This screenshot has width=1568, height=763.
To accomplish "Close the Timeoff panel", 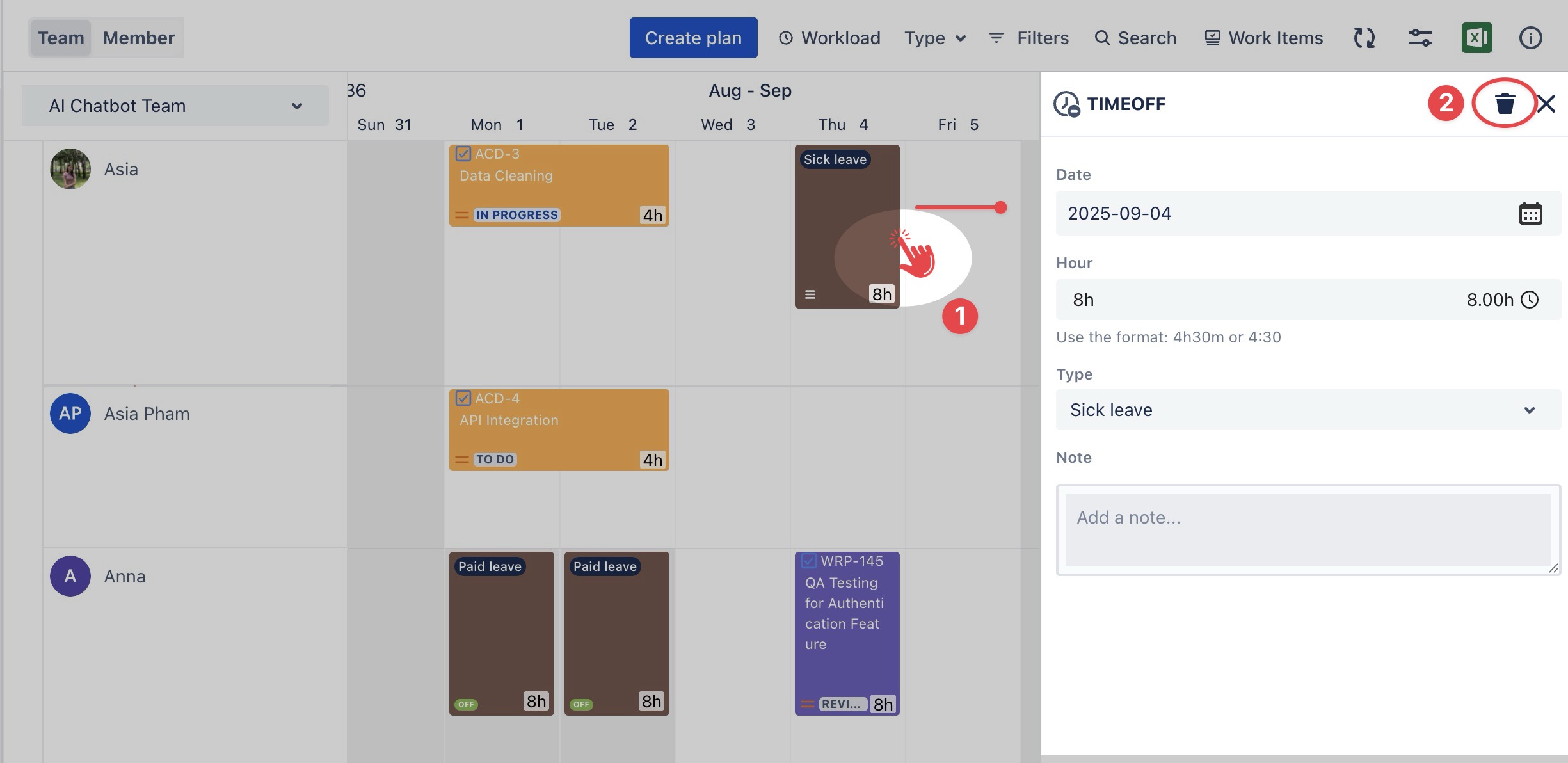I will [1546, 104].
